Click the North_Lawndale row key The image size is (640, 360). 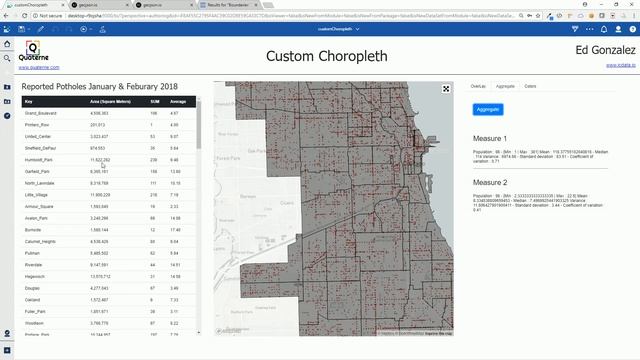point(39,183)
